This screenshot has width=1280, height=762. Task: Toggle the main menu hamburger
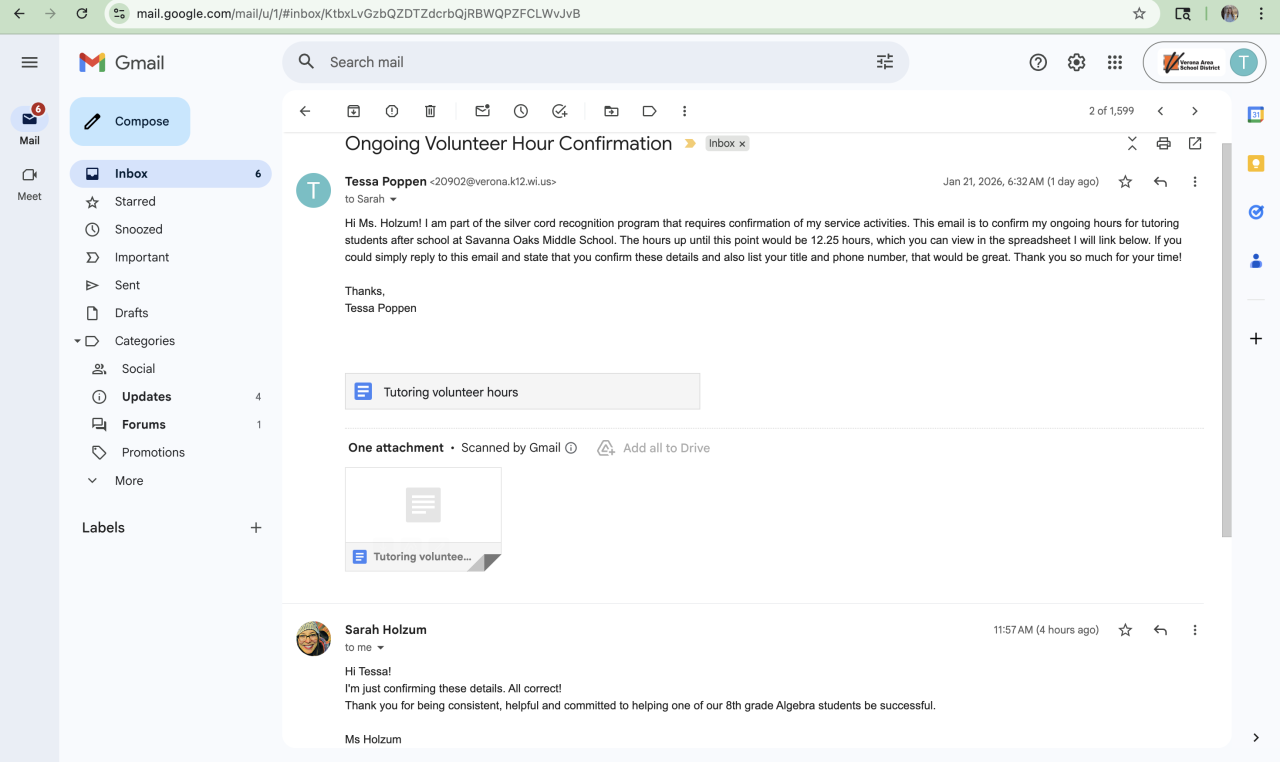(29, 62)
